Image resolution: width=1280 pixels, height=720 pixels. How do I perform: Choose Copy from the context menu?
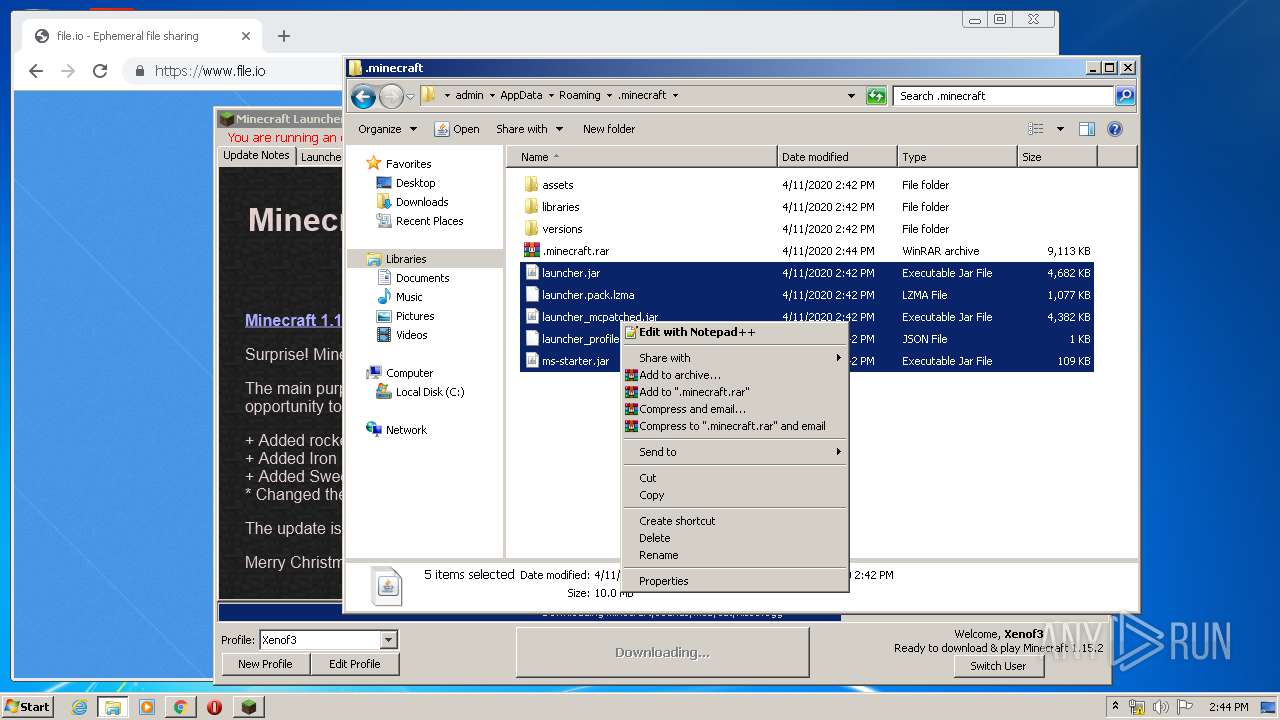[734, 495]
